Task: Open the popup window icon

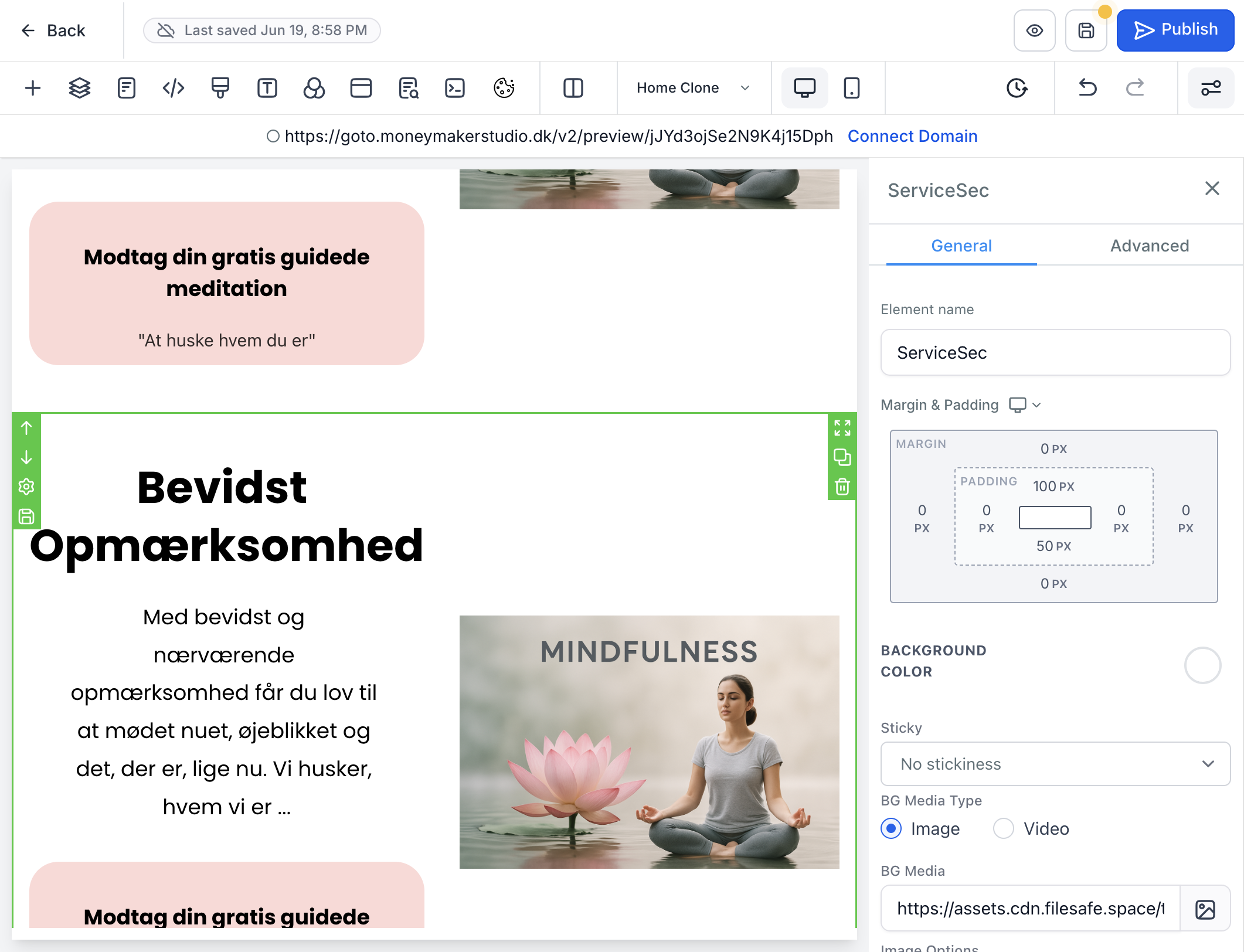Action: [x=361, y=88]
